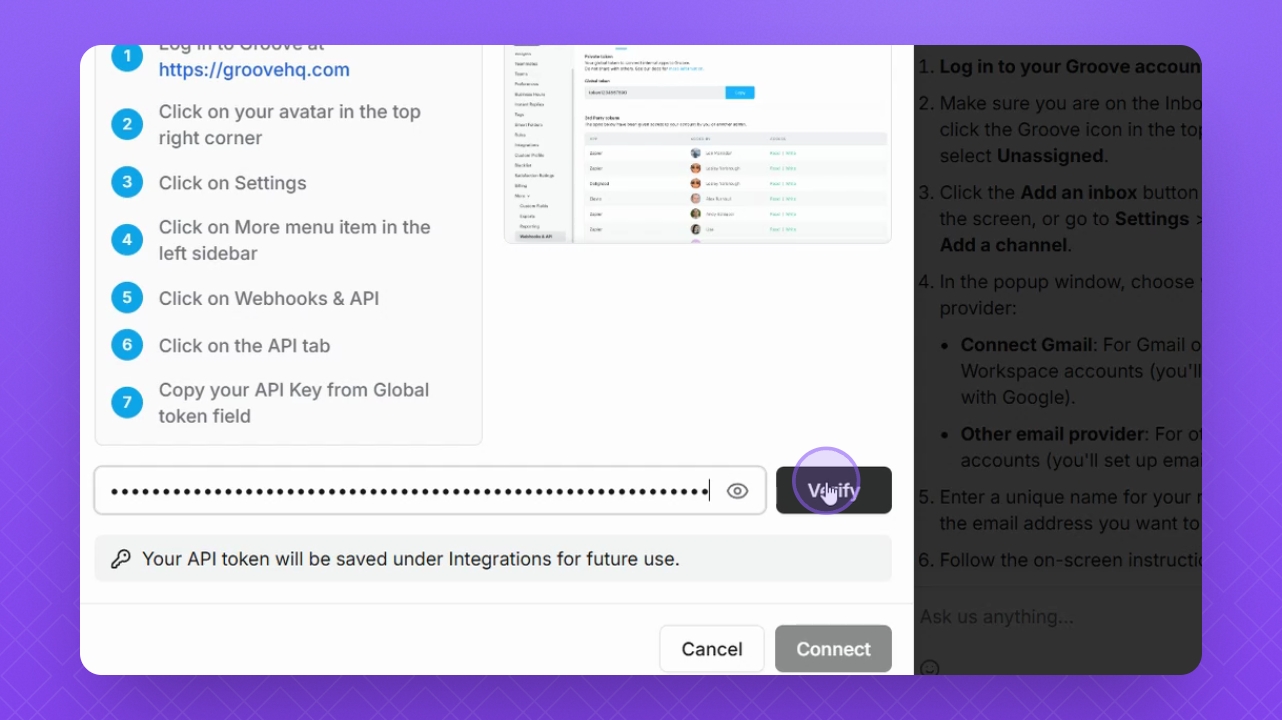Show the hidden API key with eye icon
Screen dimensions: 1282x720
pyautogui.click(x=738, y=491)
